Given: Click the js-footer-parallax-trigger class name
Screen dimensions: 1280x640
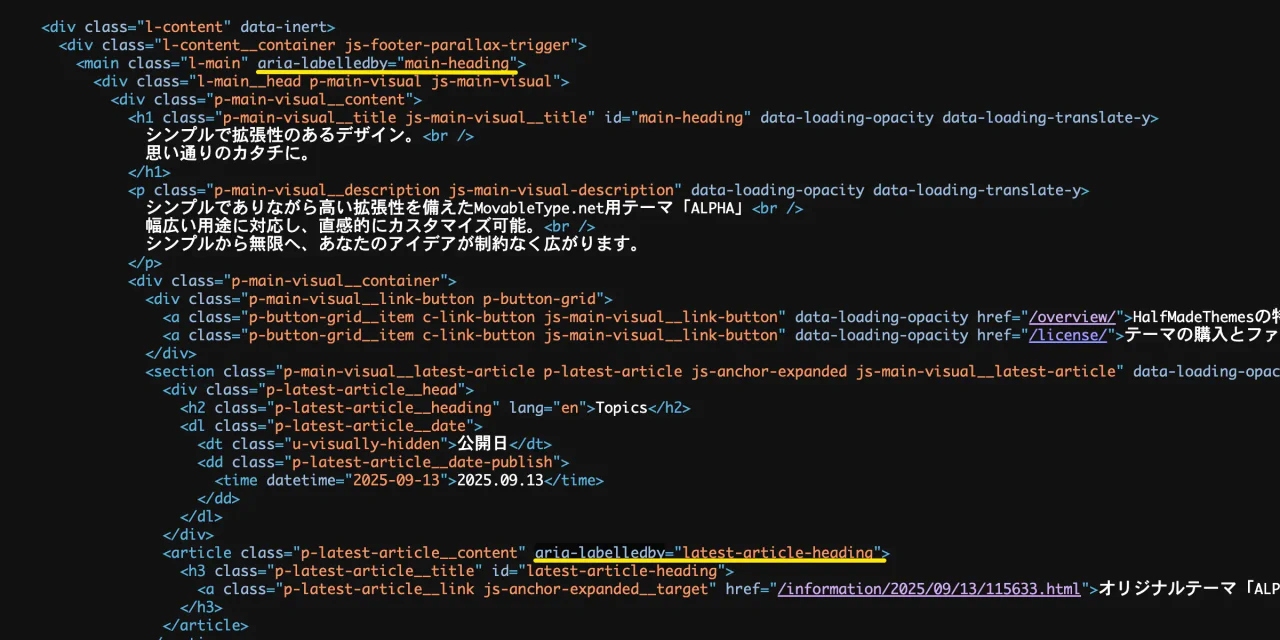Looking at the screenshot, I should click(460, 45).
